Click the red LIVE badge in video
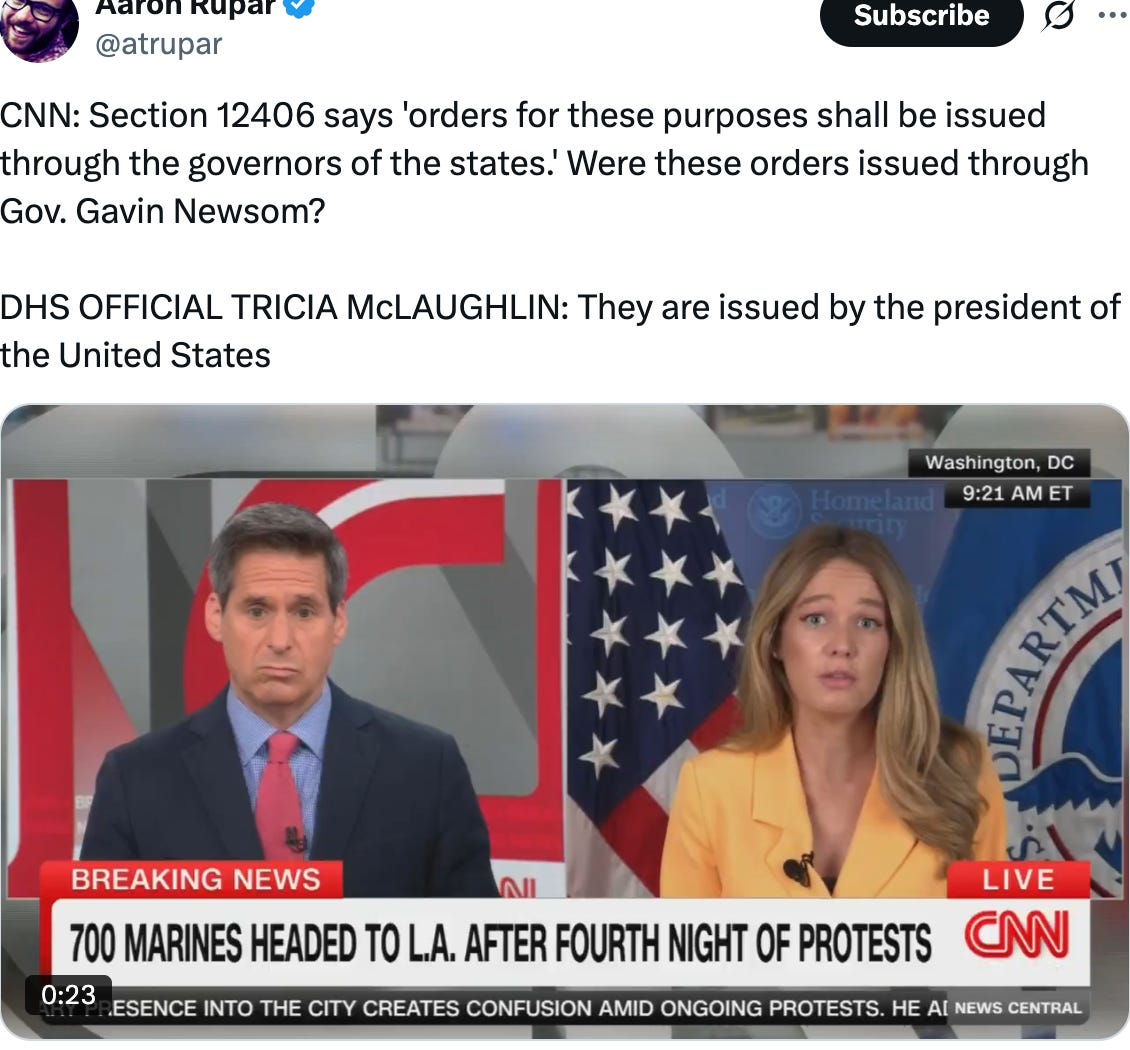This screenshot has width=1130, height=1050. click(x=1018, y=880)
